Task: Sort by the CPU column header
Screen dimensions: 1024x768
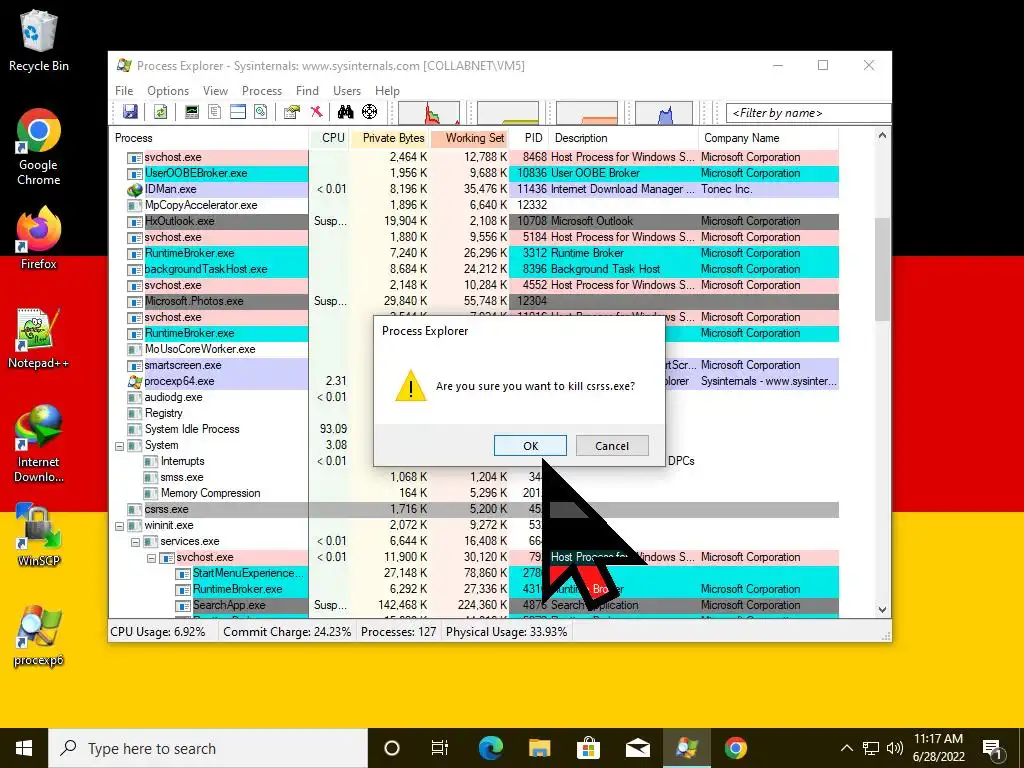Action: (x=330, y=138)
